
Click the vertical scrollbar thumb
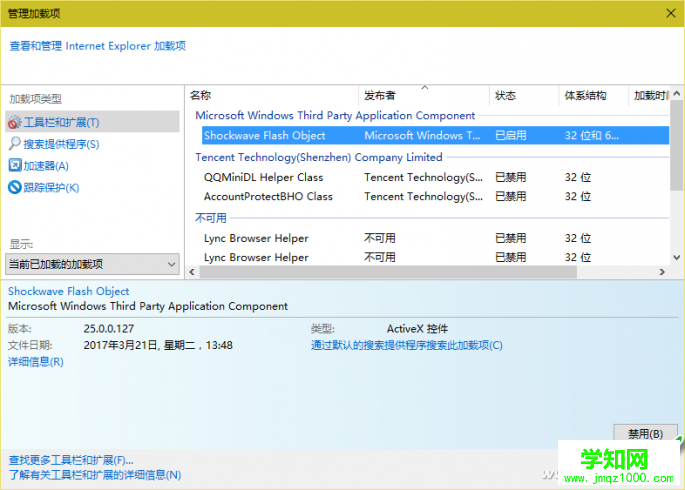677,145
